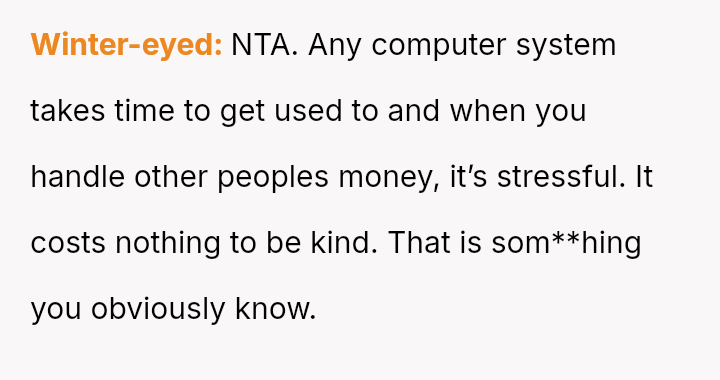
Task: Select the word computer
Action: tap(439, 46)
